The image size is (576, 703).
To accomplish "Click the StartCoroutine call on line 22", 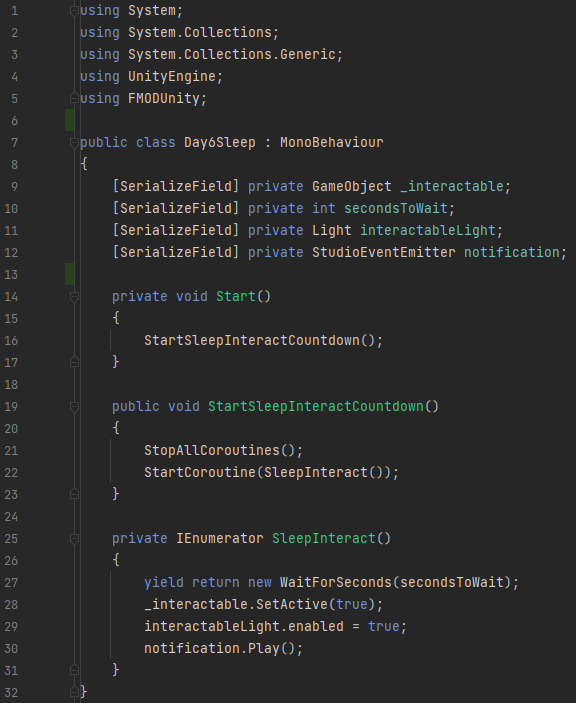I will (x=200, y=472).
